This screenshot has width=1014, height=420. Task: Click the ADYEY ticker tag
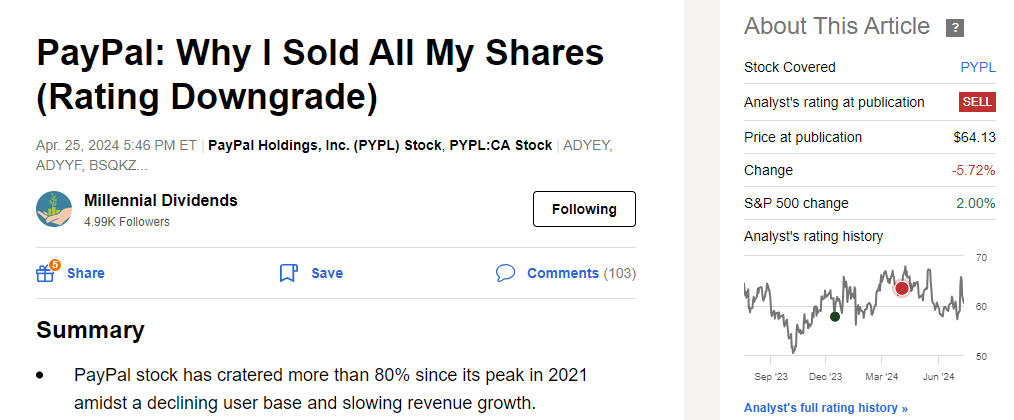pos(587,145)
